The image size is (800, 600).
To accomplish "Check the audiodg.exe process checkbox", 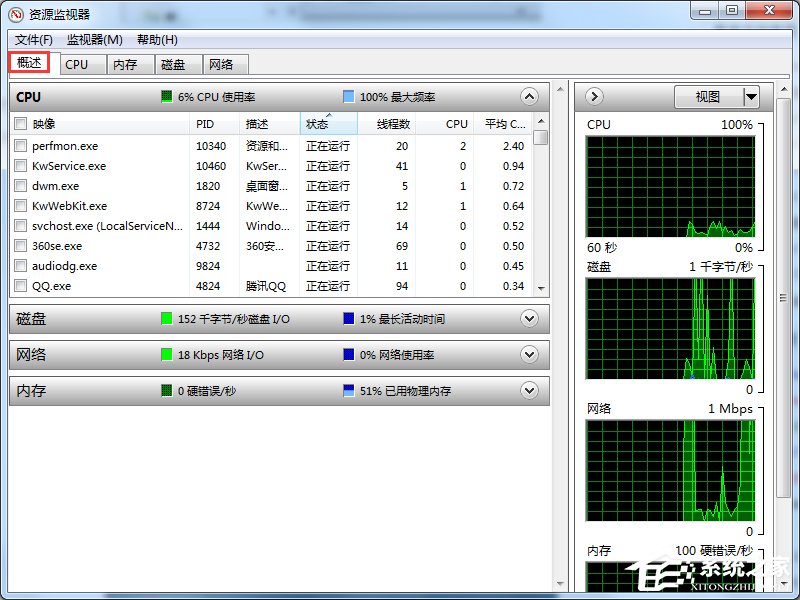I will point(21,266).
